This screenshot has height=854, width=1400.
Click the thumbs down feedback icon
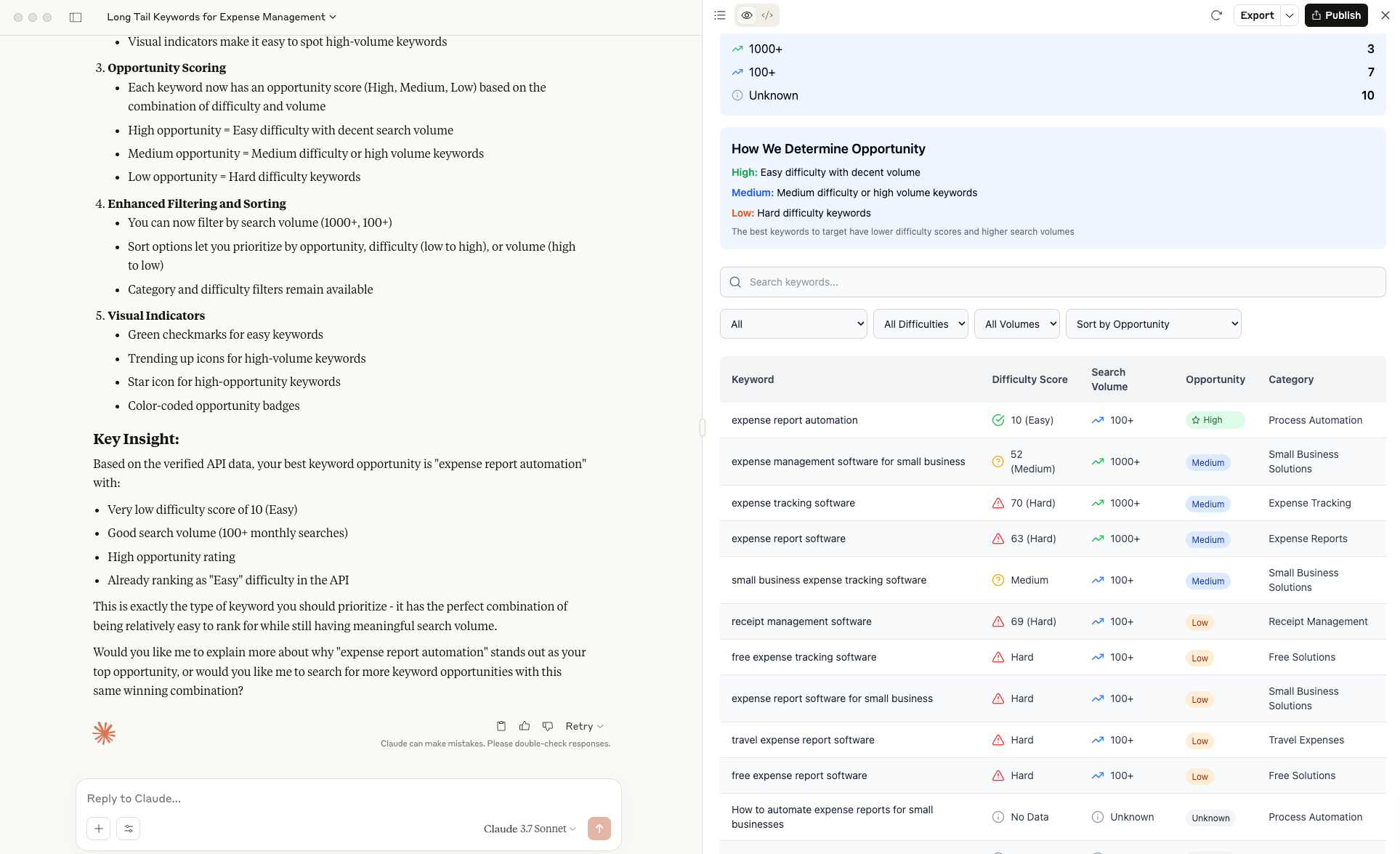(x=548, y=726)
